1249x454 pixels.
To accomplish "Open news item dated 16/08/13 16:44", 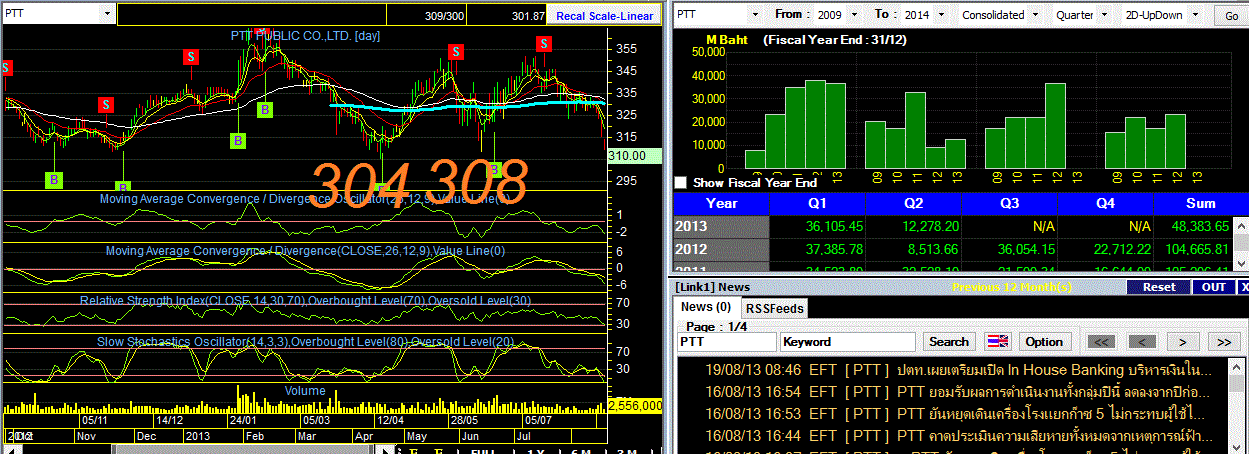I will [x=956, y=434].
